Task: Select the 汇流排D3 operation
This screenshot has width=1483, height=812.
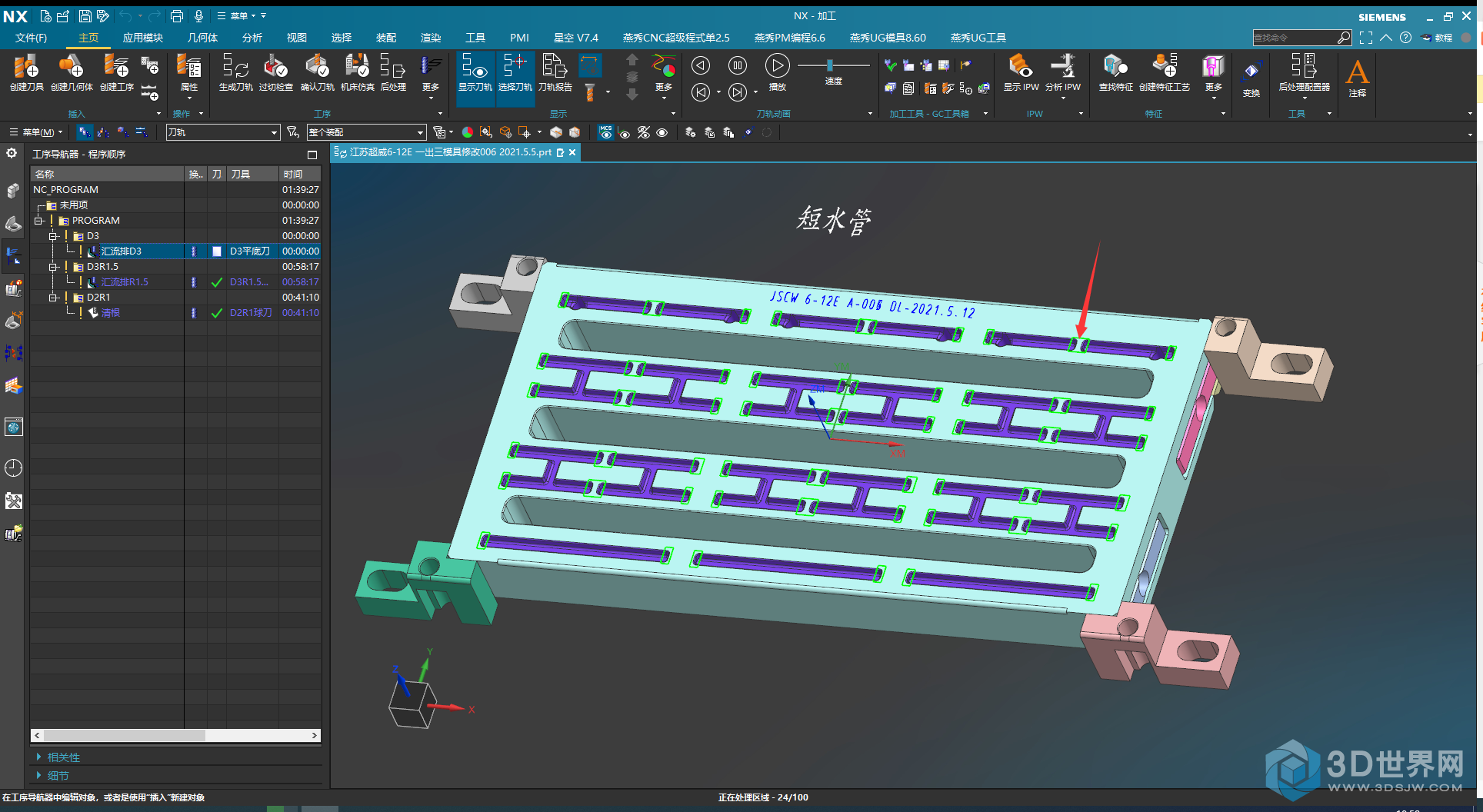Action: (121, 251)
